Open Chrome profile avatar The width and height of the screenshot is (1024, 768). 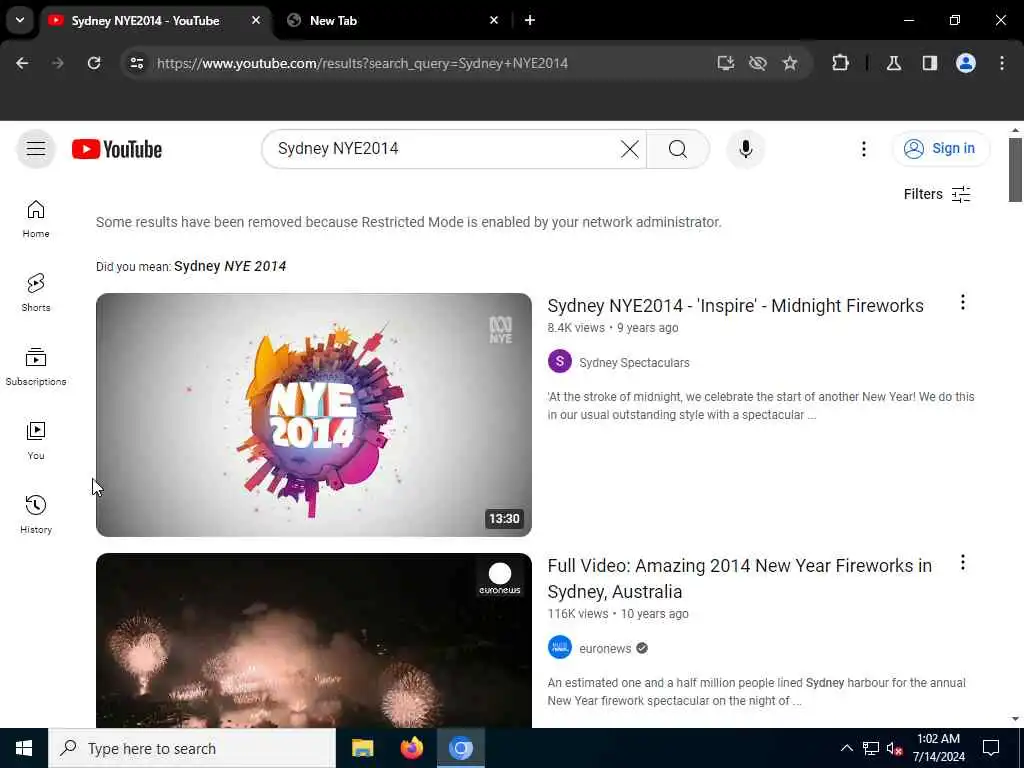pyautogui.click(x=966, y=63)
